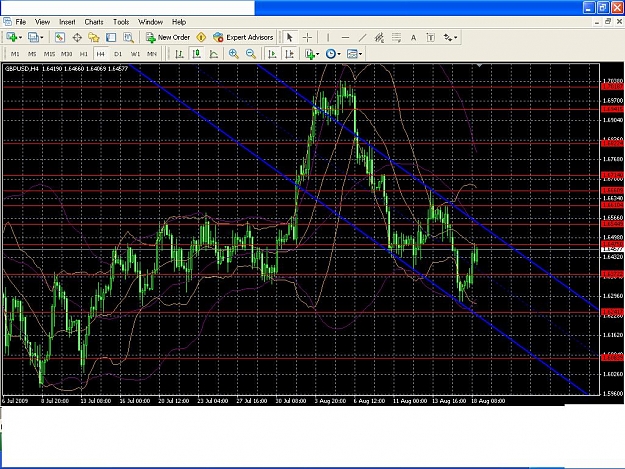625x469 pixels.
Task: Zoom out of the chart
Action: (x=251, y=54)
